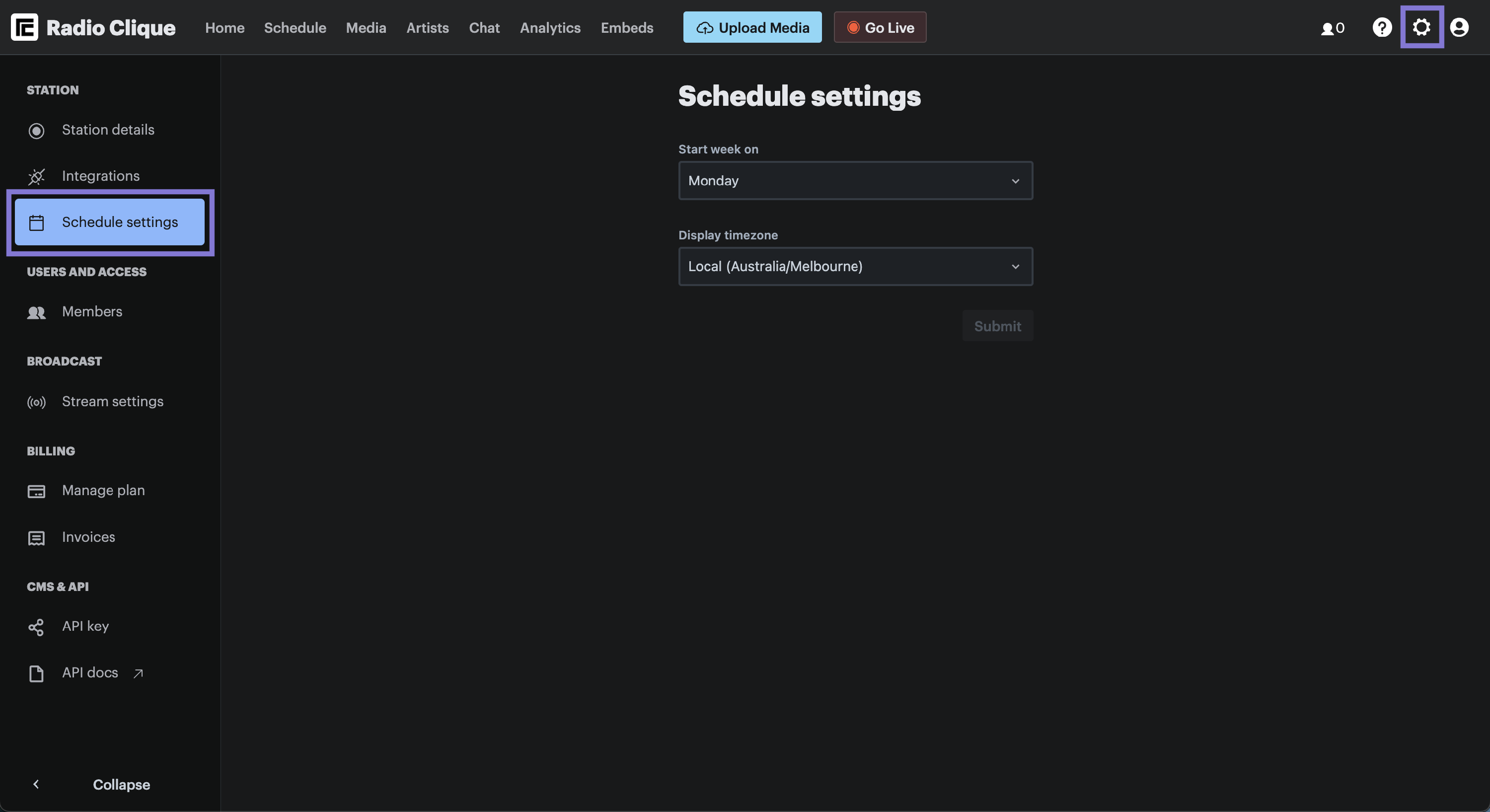Click the Collapse sidebar chevron icon
Viewport: 1490px width, 812px height.
coord(36,784)
